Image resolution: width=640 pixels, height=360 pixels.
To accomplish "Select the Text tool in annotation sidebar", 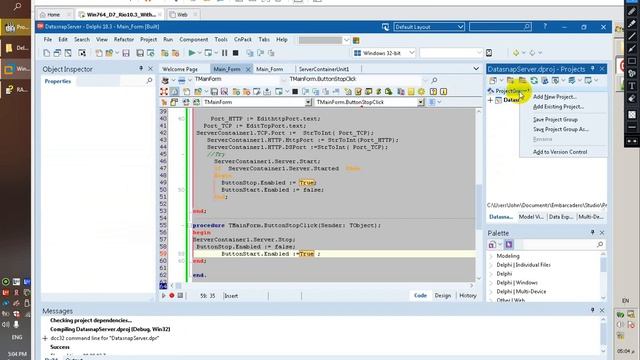I will [632, 86].
